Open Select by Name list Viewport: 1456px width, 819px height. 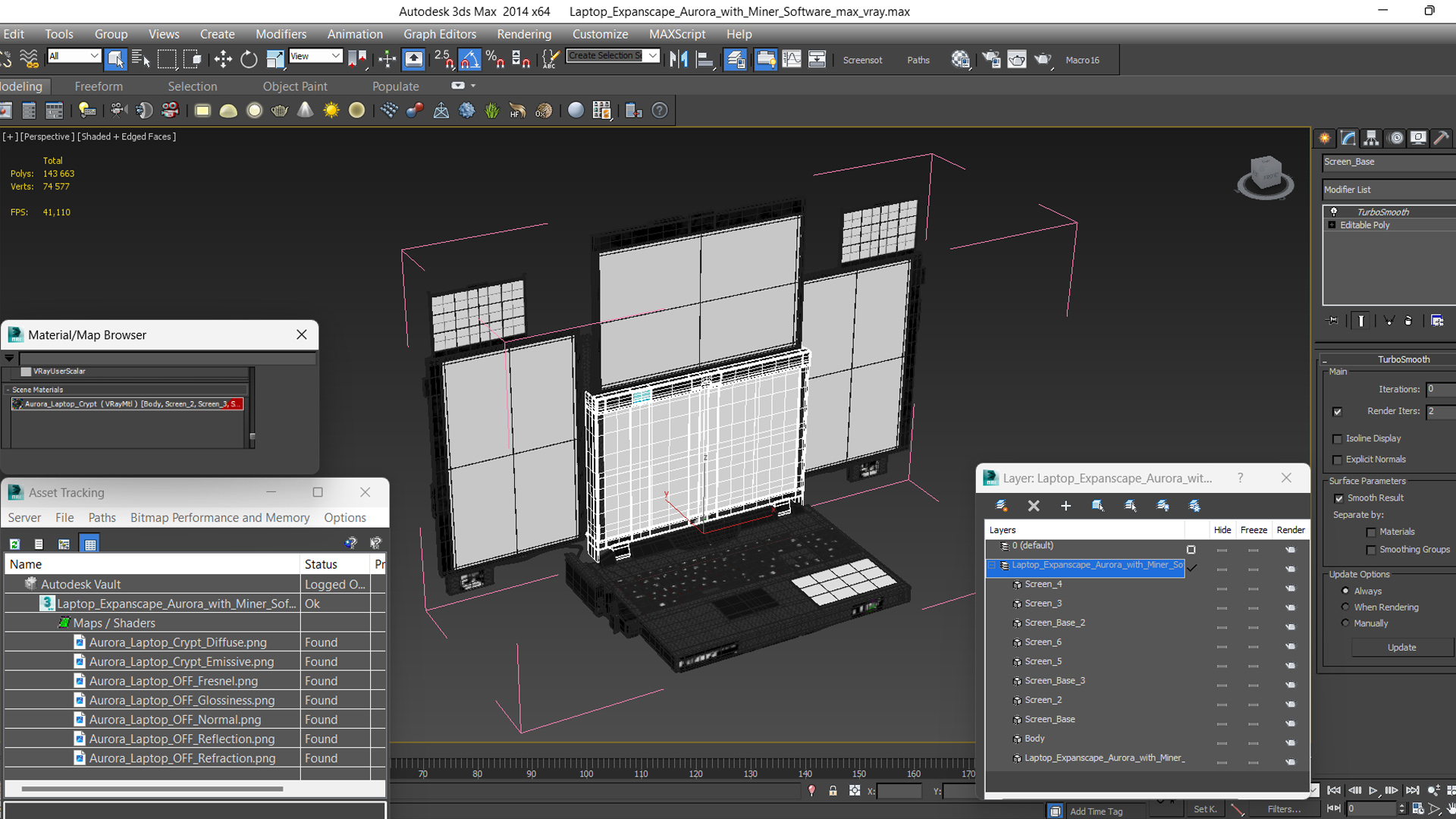(141, 59)
